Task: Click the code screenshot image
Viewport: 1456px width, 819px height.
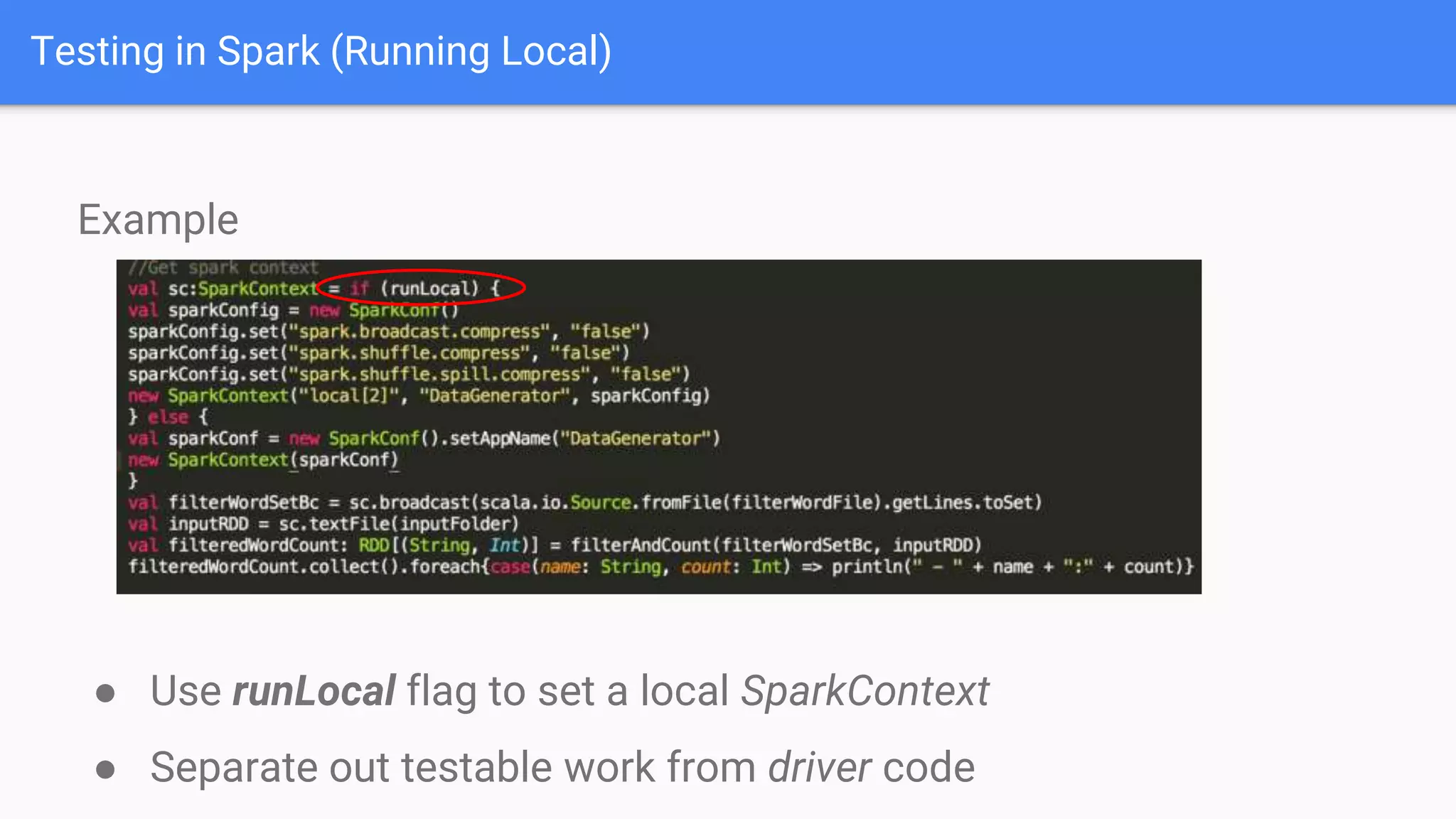Action: point(658,427)
